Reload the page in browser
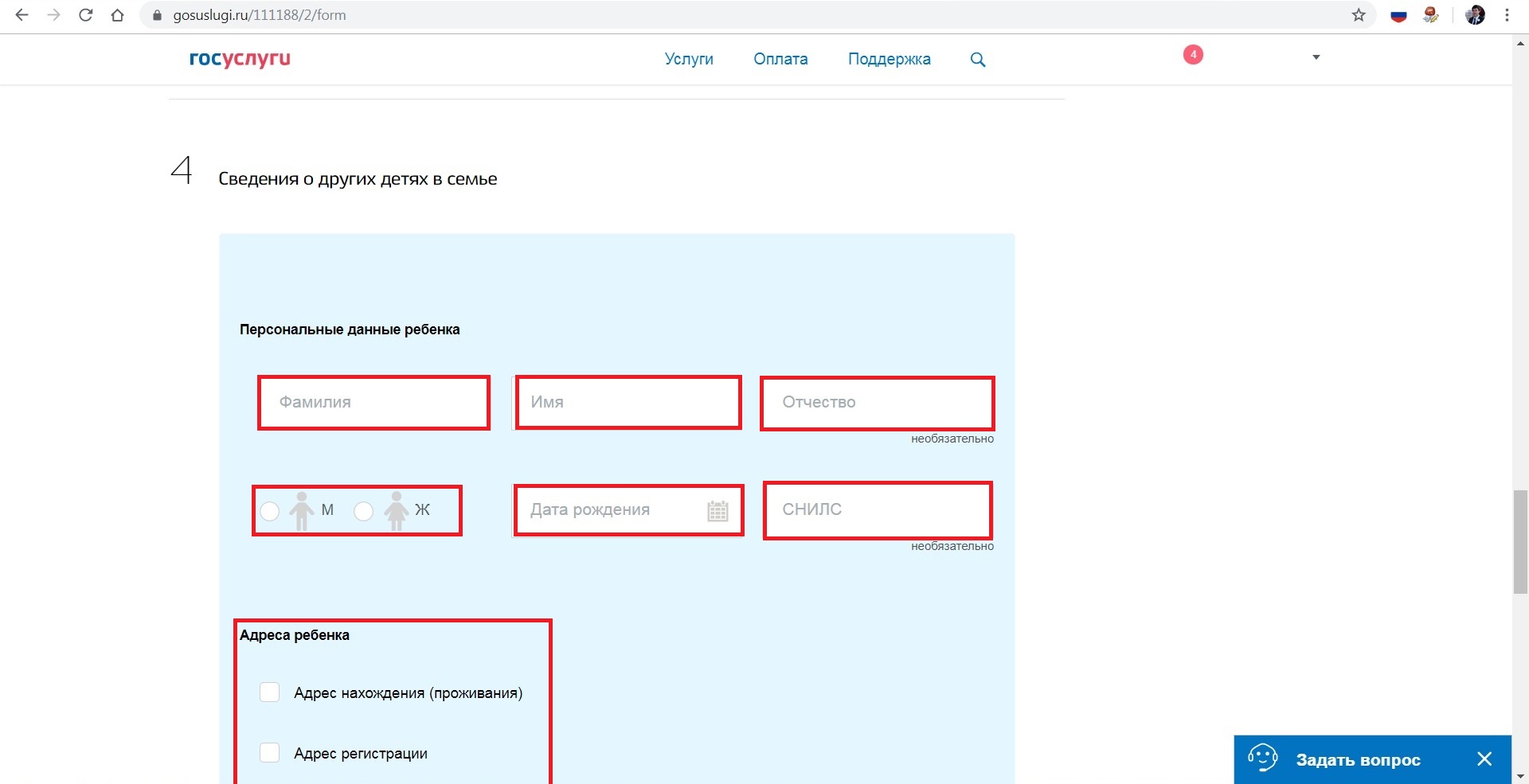Image resolution: width=1529 pixels, height=784 pixels. (86, 15)
